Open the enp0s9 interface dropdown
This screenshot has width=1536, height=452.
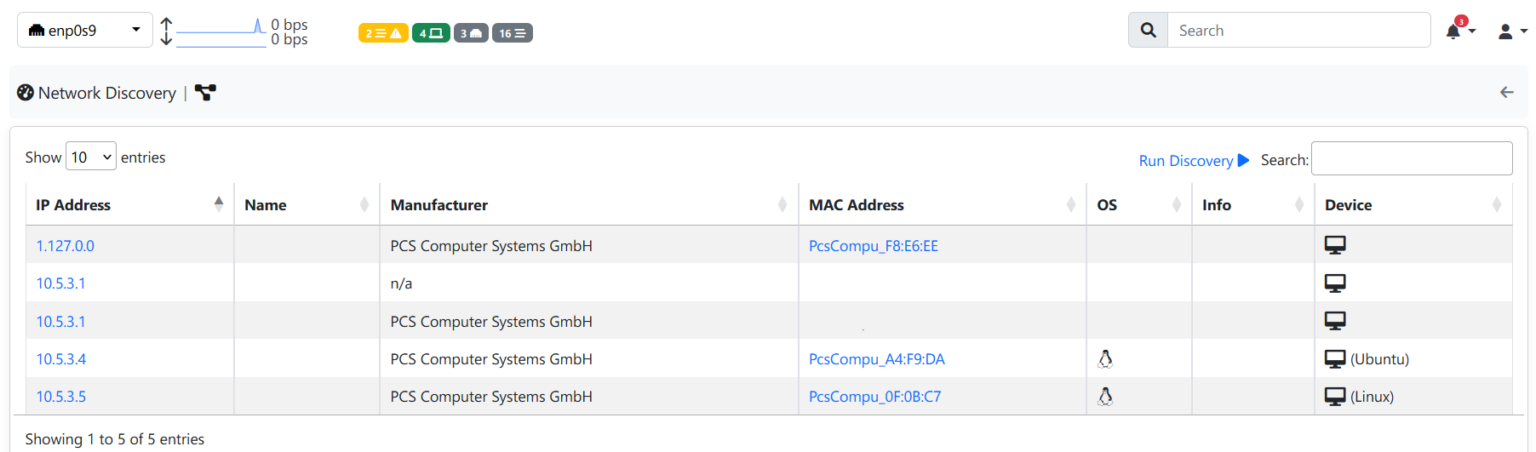pos(85,30)
